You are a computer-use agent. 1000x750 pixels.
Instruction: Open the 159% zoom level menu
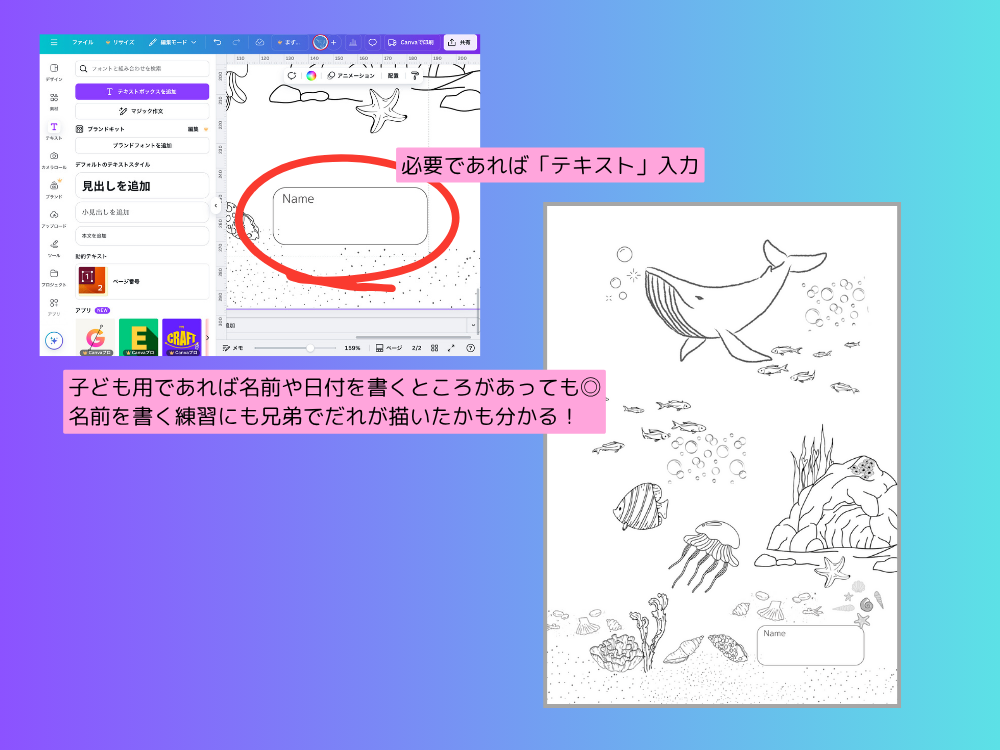tap(352, 348)
